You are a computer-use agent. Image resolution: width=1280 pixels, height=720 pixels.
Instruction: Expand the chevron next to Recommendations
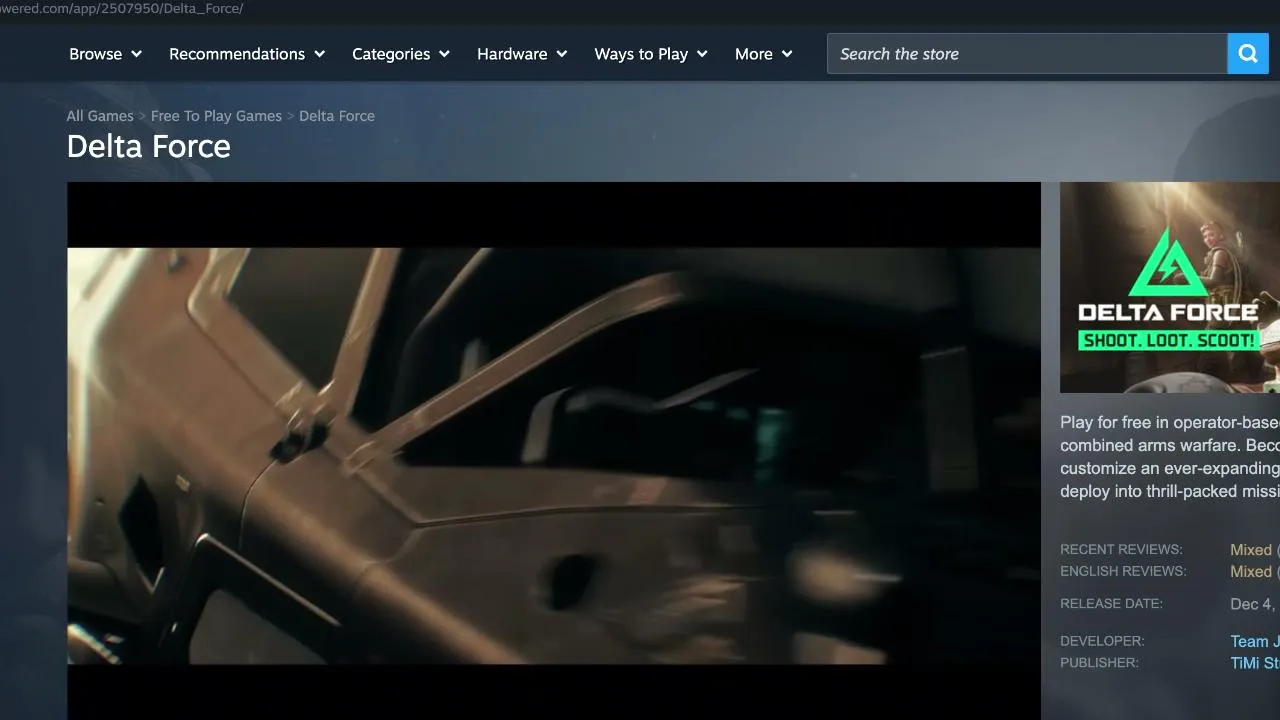pos(320,54)
